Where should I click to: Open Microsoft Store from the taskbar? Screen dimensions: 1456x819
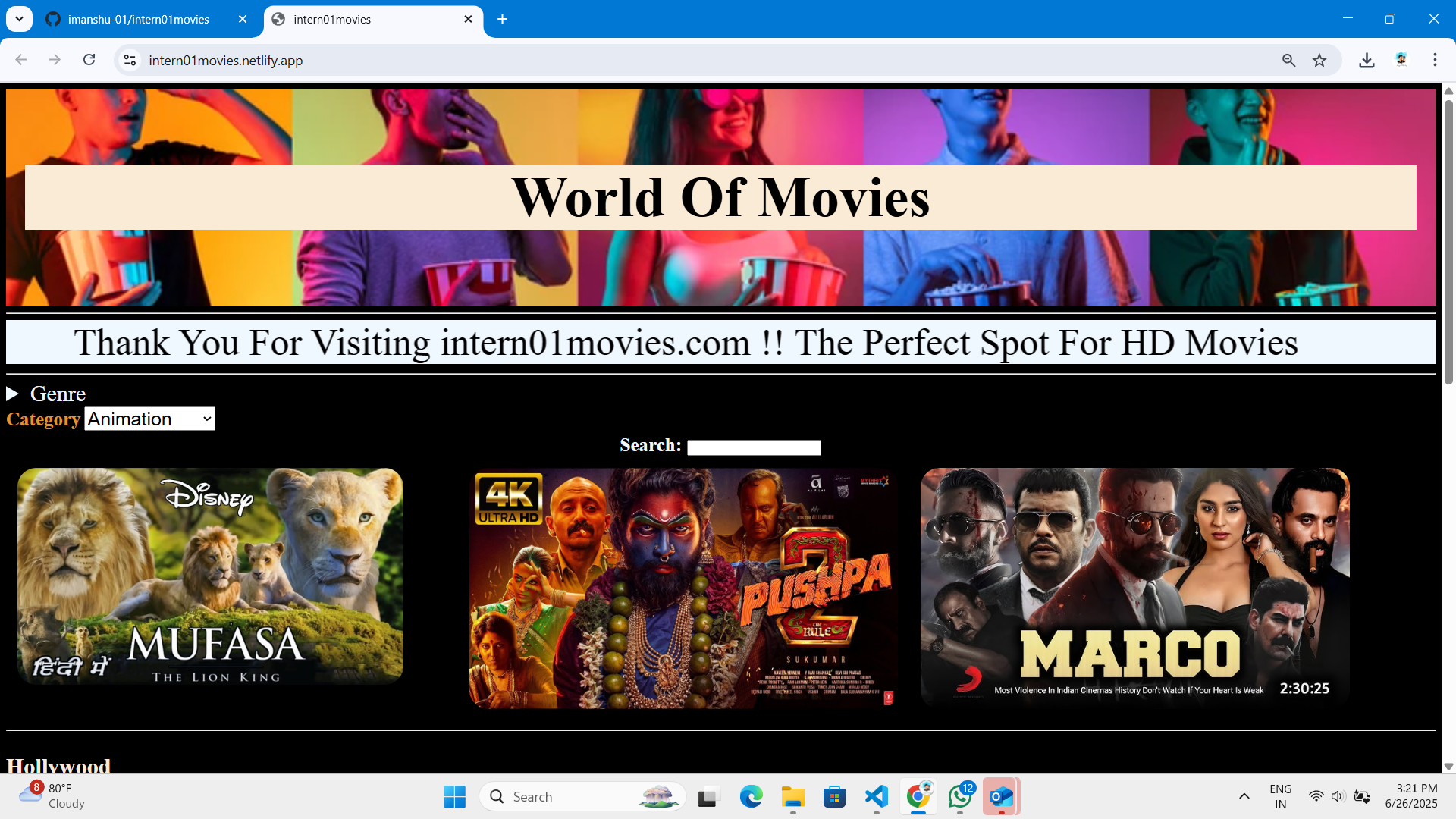(834, 796)
